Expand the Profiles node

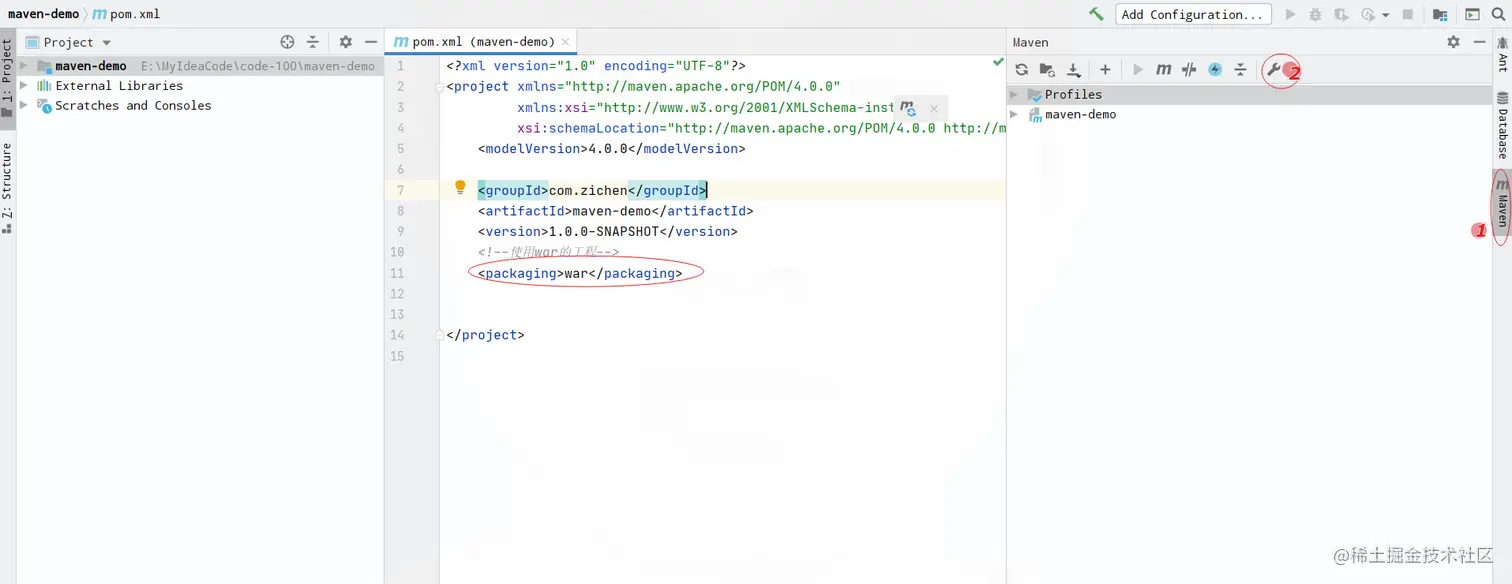1014,94
